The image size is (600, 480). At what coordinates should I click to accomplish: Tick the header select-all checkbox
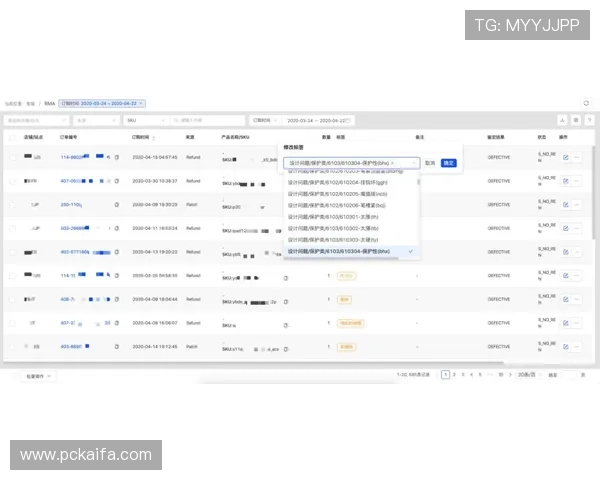click(13, 137)
